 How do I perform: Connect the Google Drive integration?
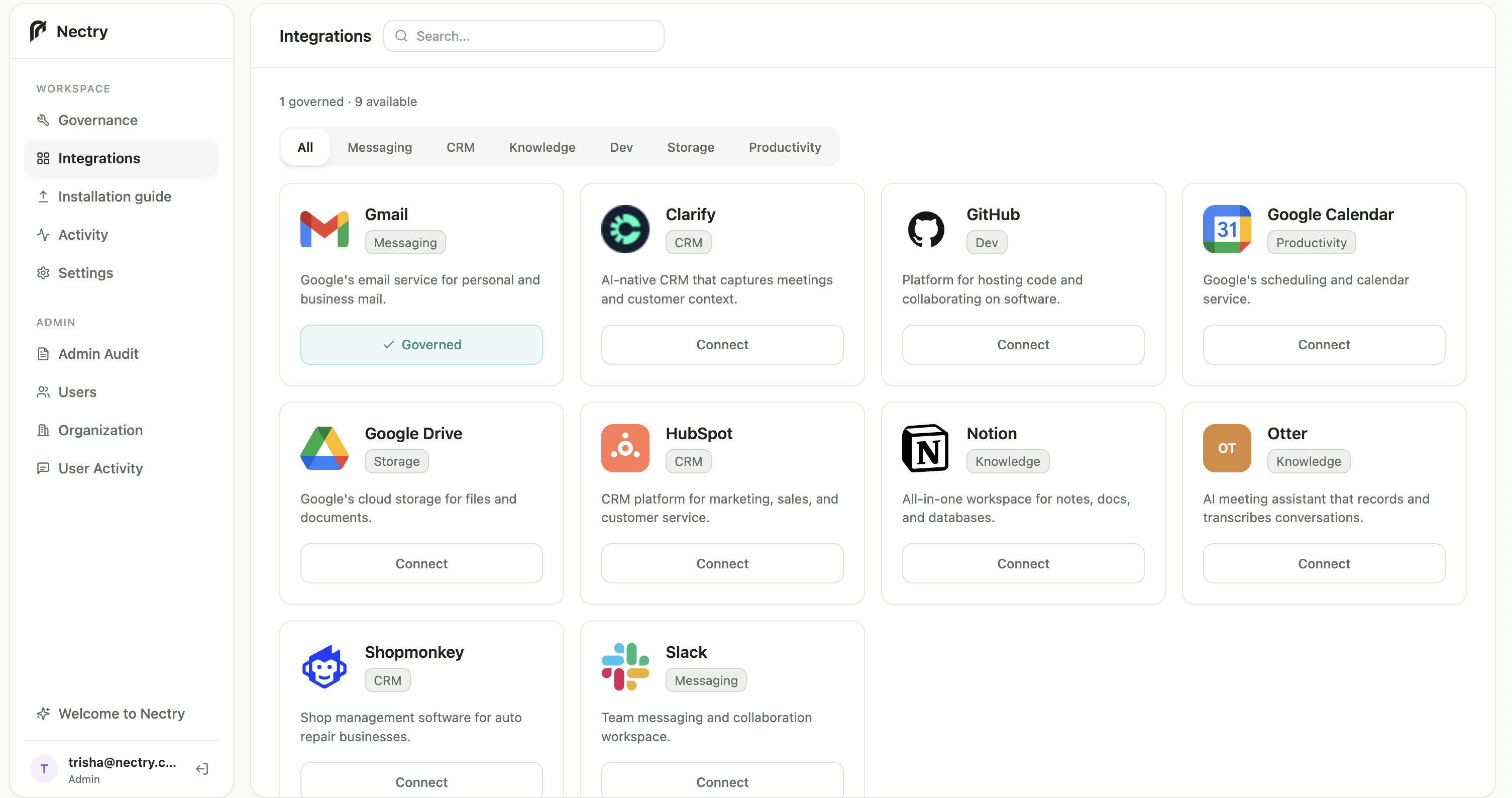(421, 563)
